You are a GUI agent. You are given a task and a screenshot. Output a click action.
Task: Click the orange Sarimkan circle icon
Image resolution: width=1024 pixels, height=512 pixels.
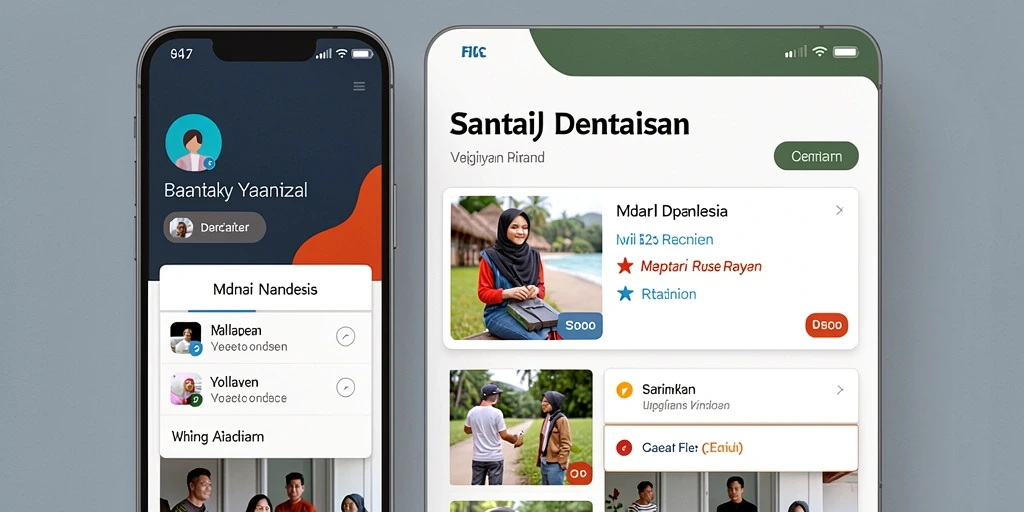click(624, 391)
